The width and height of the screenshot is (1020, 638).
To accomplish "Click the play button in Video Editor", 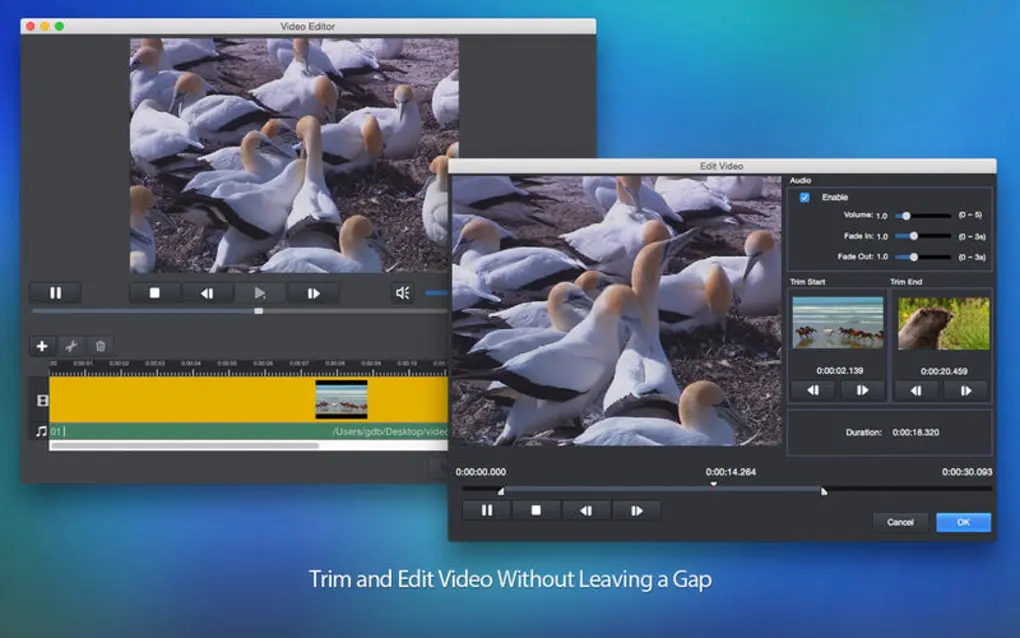I will pyautogui.click(x=260, y=292).
